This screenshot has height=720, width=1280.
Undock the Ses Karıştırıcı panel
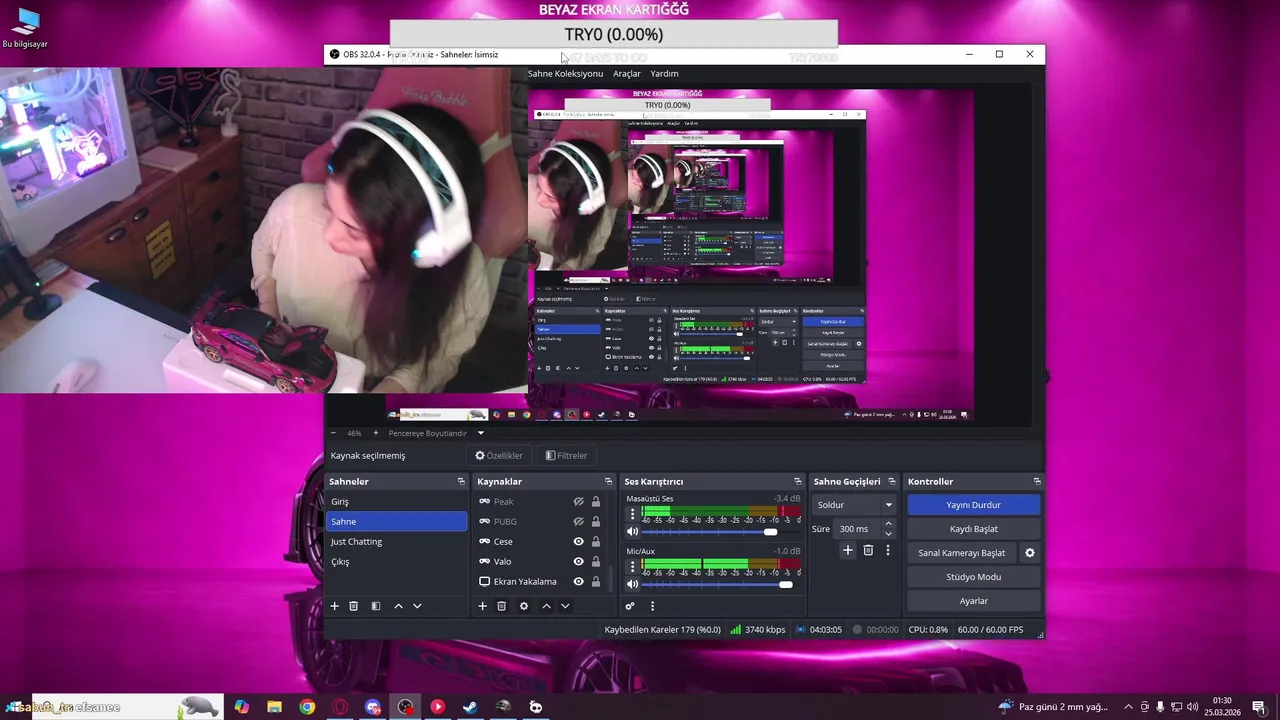click(797, 482)
